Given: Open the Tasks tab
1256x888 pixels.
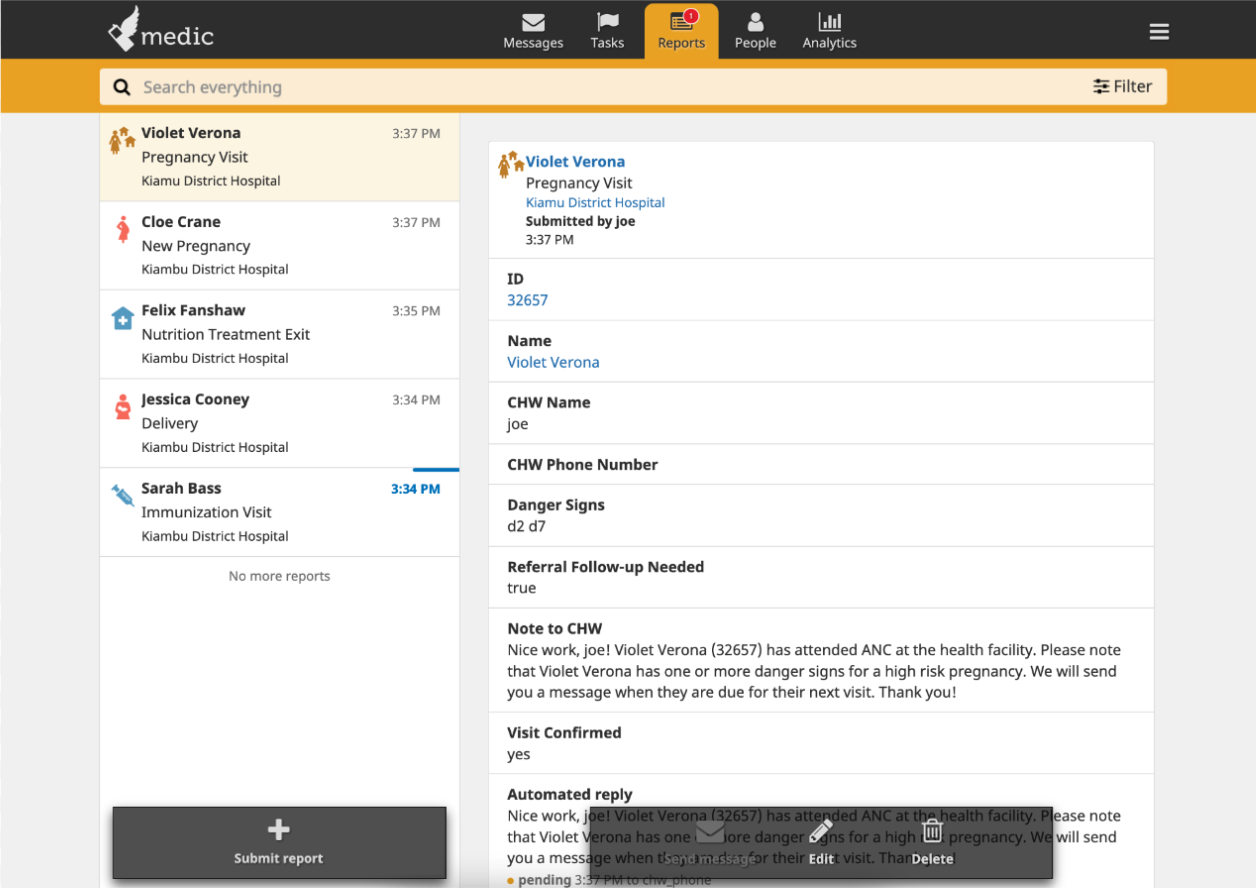Looking at the screenshot, I should (607, 31).
